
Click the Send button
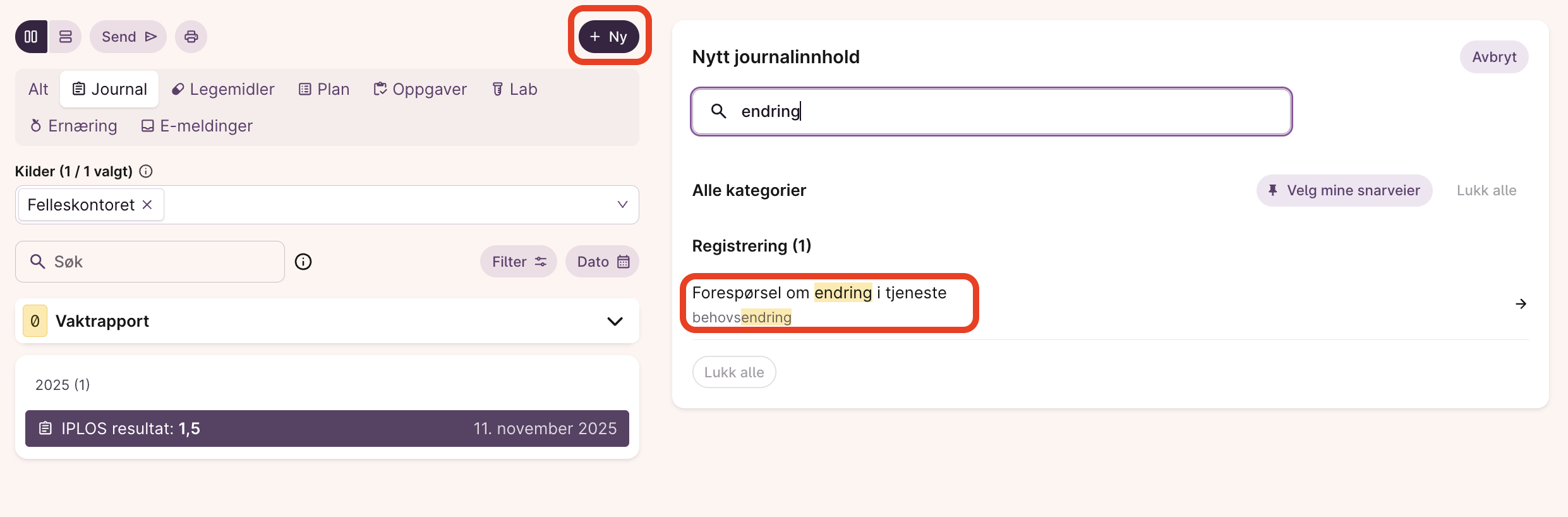(x=128, y=37)
